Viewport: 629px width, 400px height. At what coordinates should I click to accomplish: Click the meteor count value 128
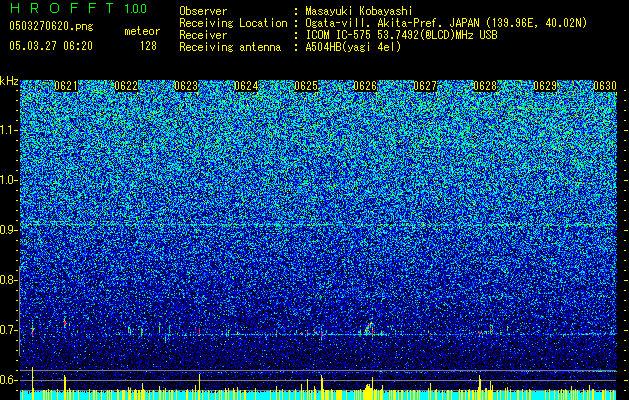(x=148, y=46)
